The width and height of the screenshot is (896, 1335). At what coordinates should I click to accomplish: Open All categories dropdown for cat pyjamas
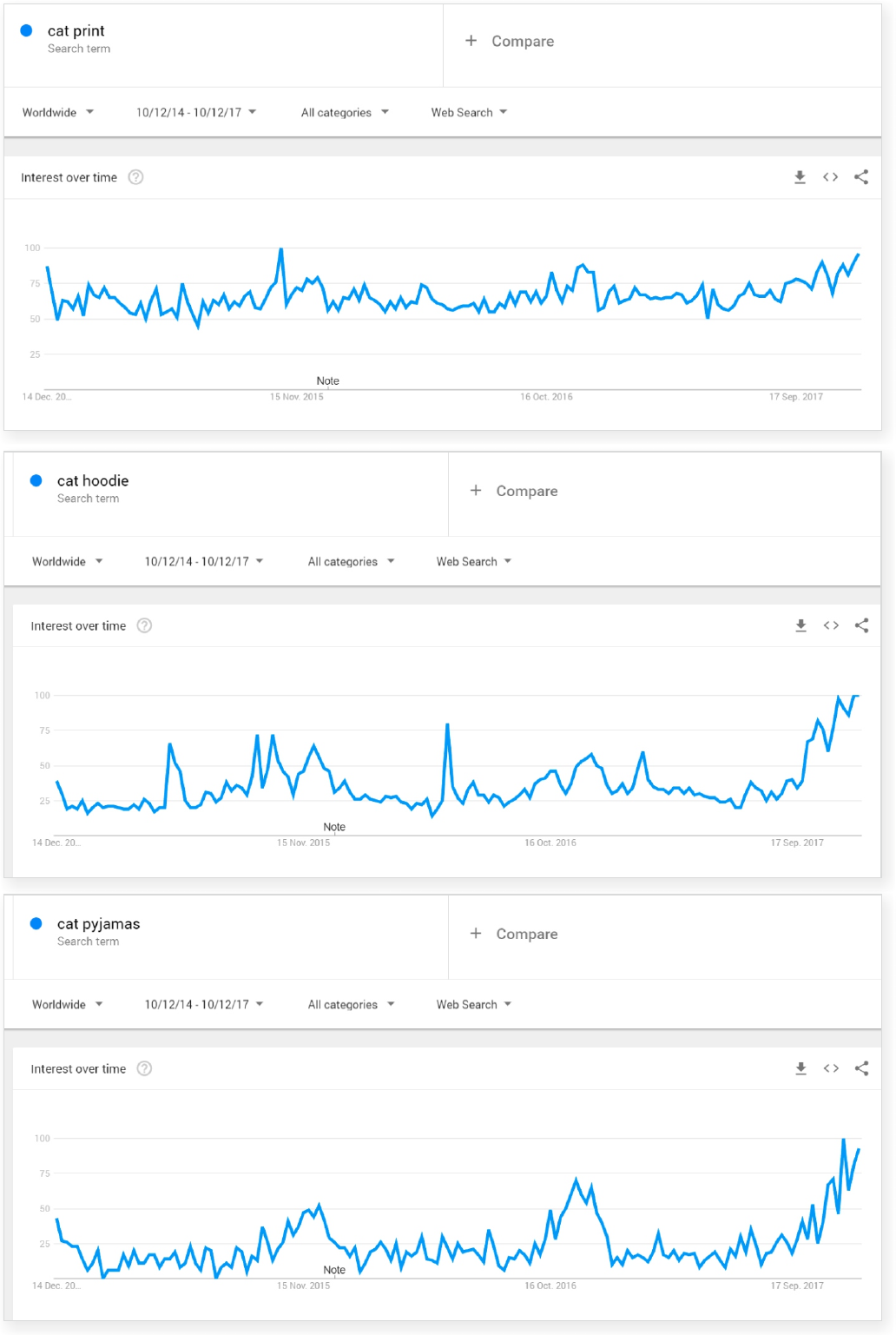[x=351, y=1004]
